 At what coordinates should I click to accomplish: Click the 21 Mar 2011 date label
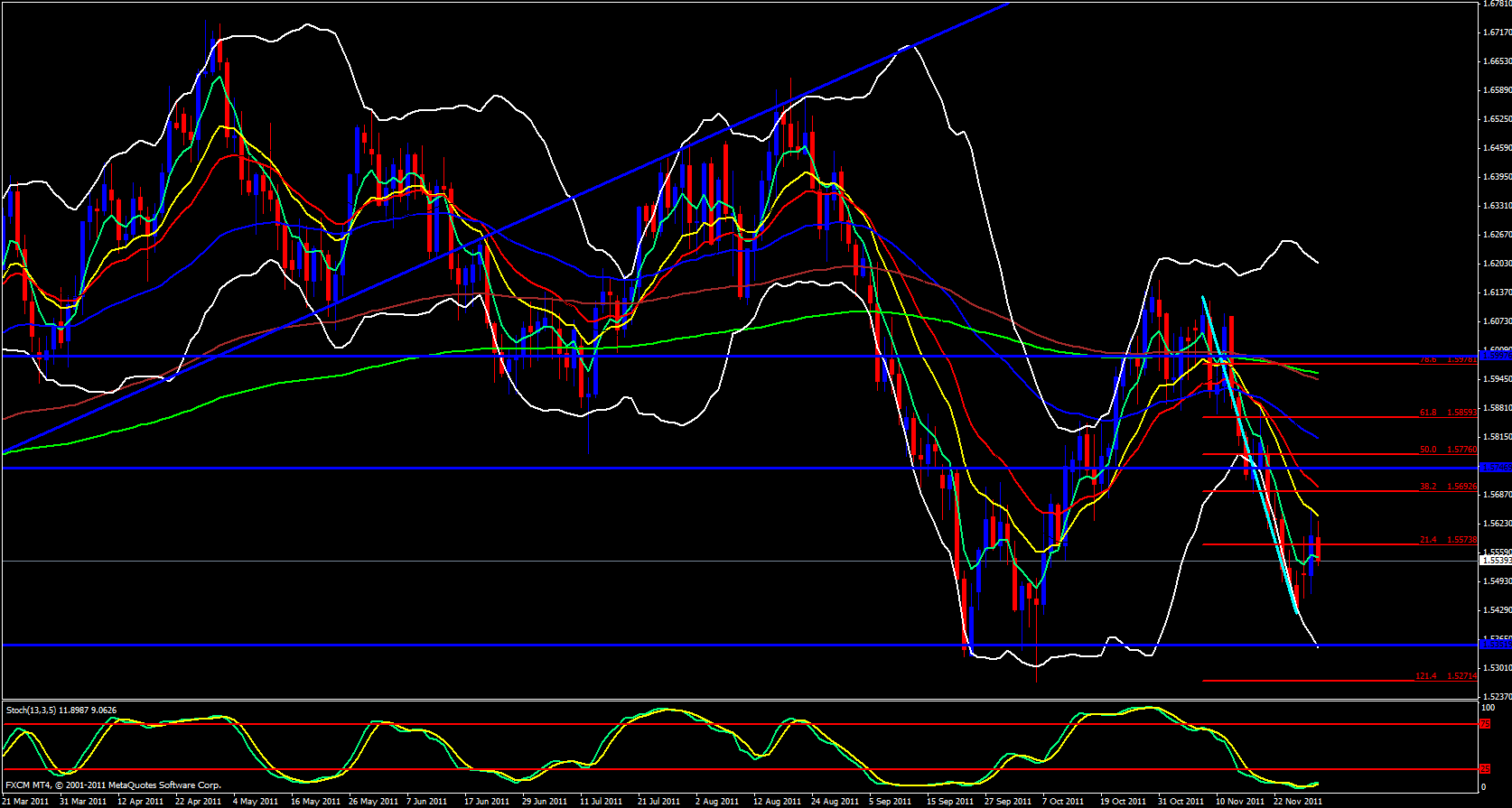tap(25, 802)
